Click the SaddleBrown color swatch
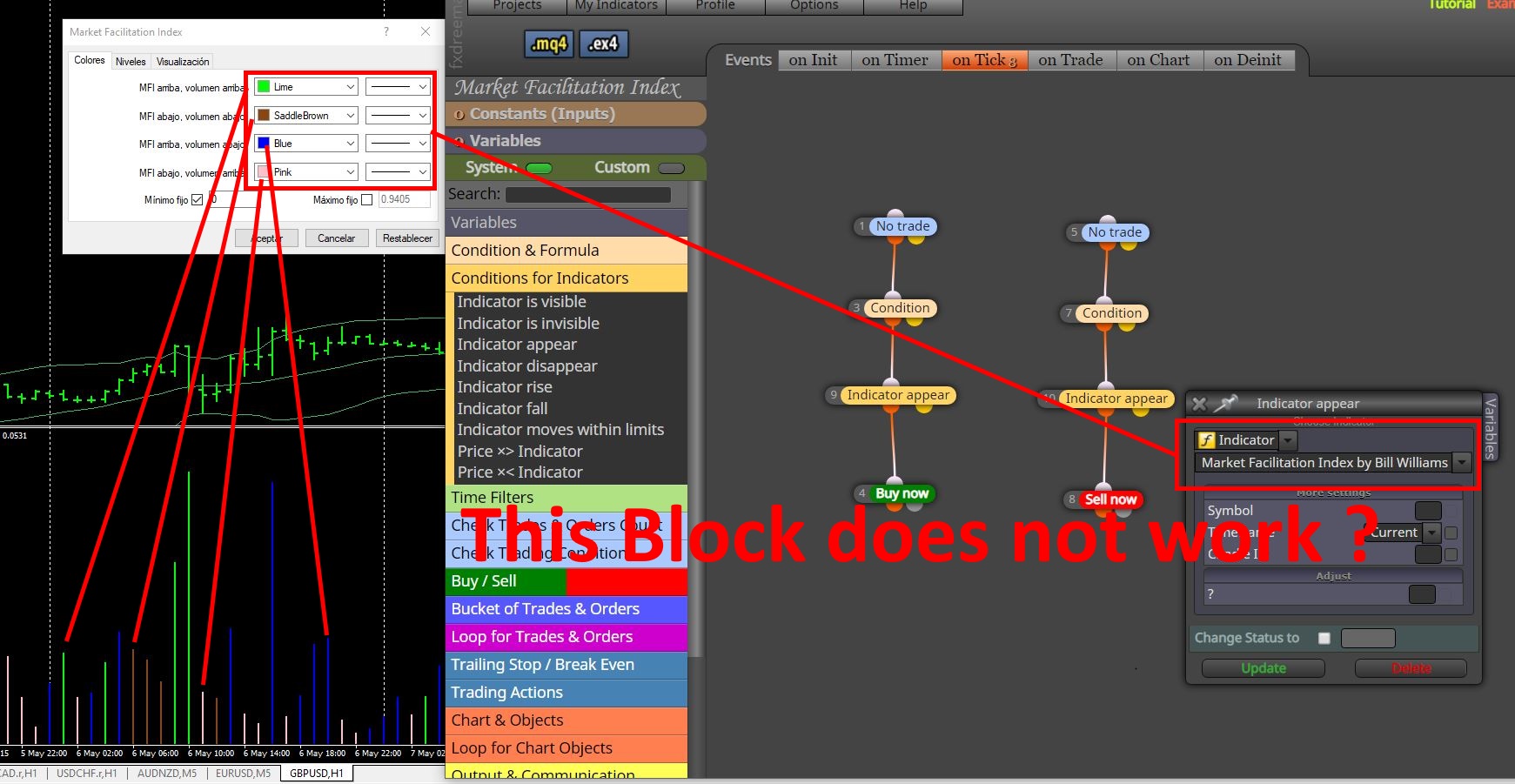 (x=264, y=115)
